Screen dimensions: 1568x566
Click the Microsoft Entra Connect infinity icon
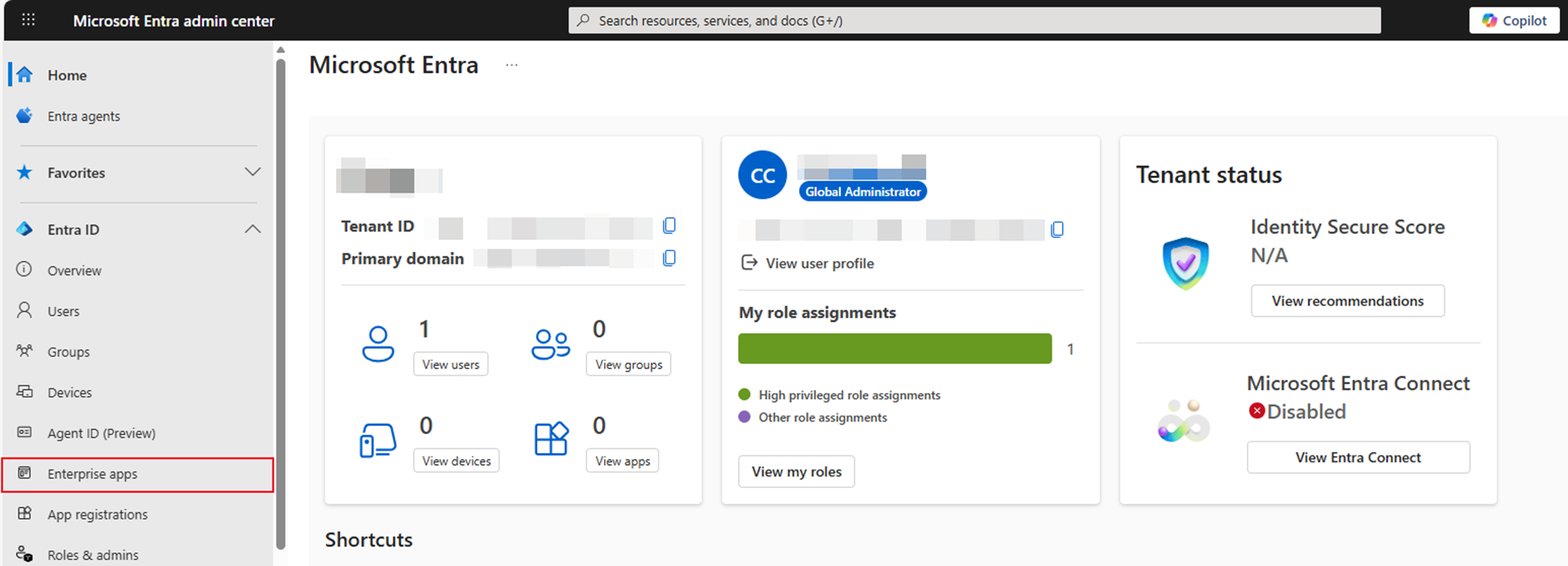click(x=1184, y=420)
